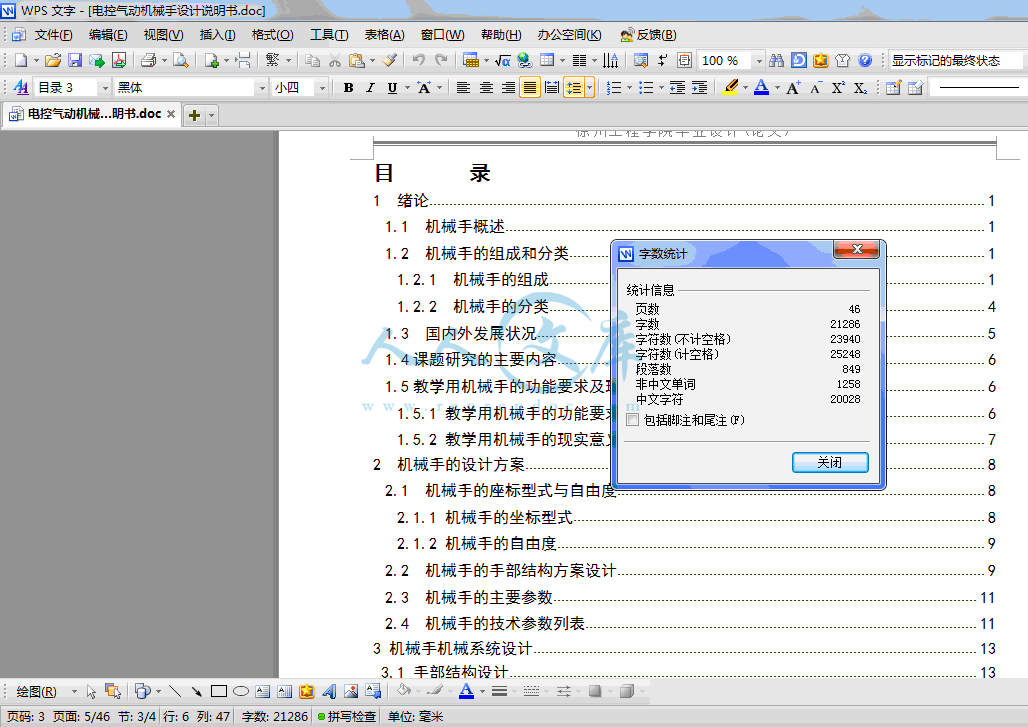The height and width of the screenshot is (727, 1028).
Task: Insert WordArt from drawing toolbar
Action: (329, 691)
